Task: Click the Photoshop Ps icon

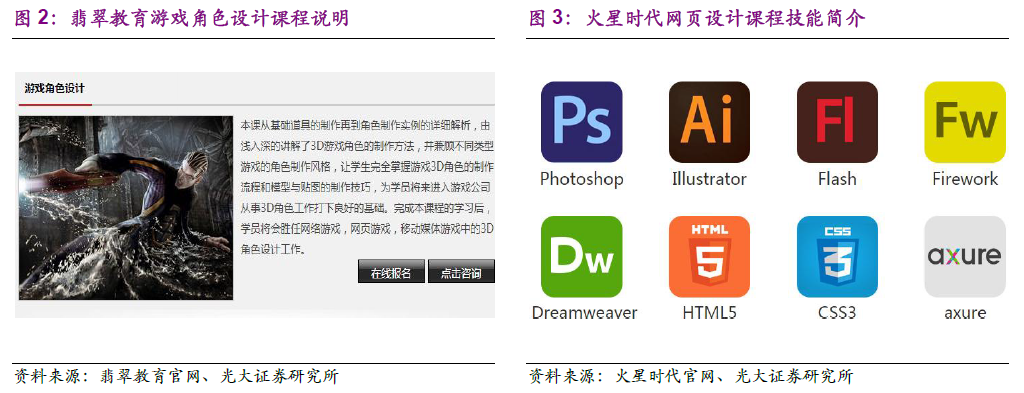Action: pyautogui.click(x=581, y=122)
